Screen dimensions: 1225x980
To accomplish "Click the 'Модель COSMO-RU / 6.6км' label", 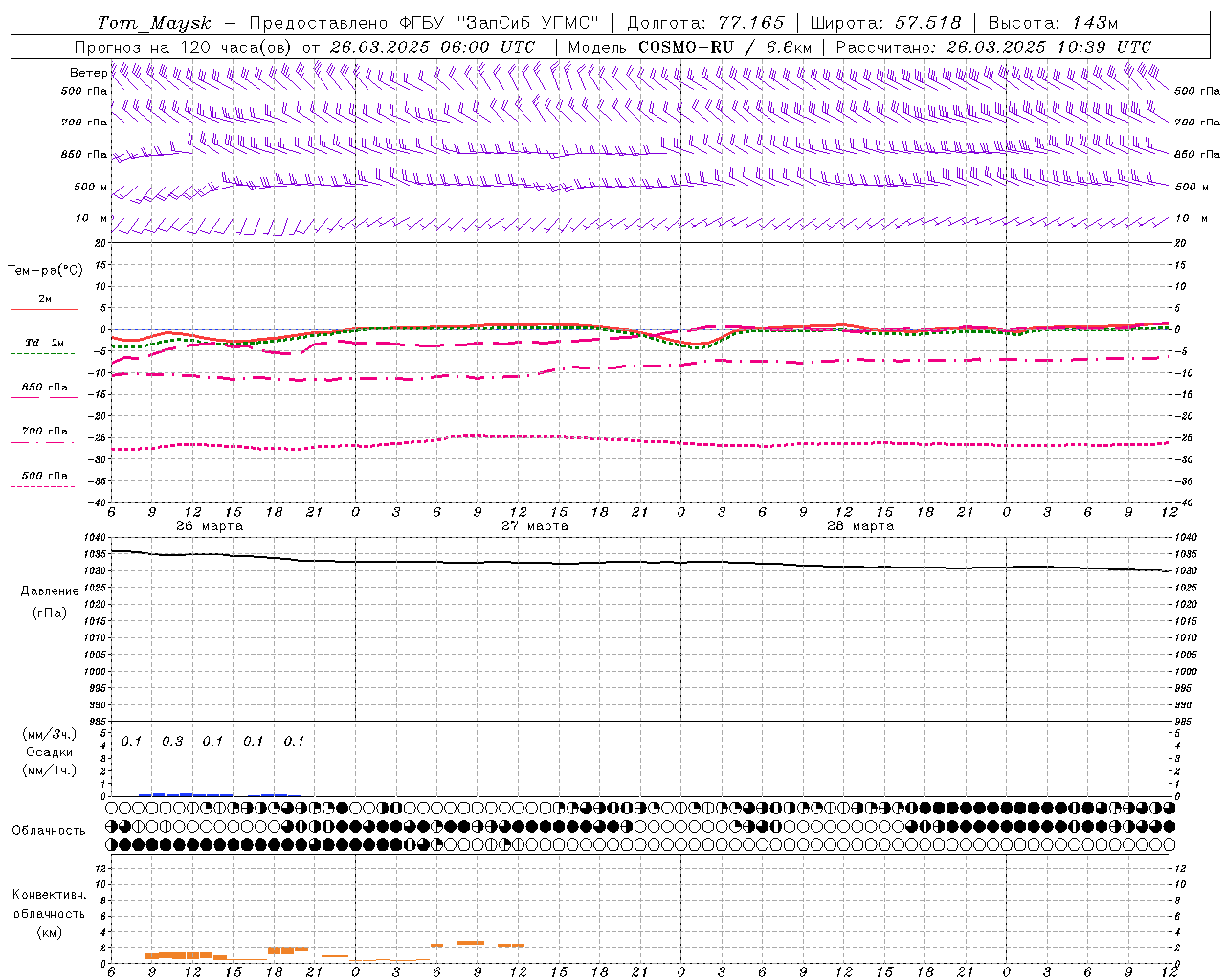I will pyautogui.click(x=689, y=47).
